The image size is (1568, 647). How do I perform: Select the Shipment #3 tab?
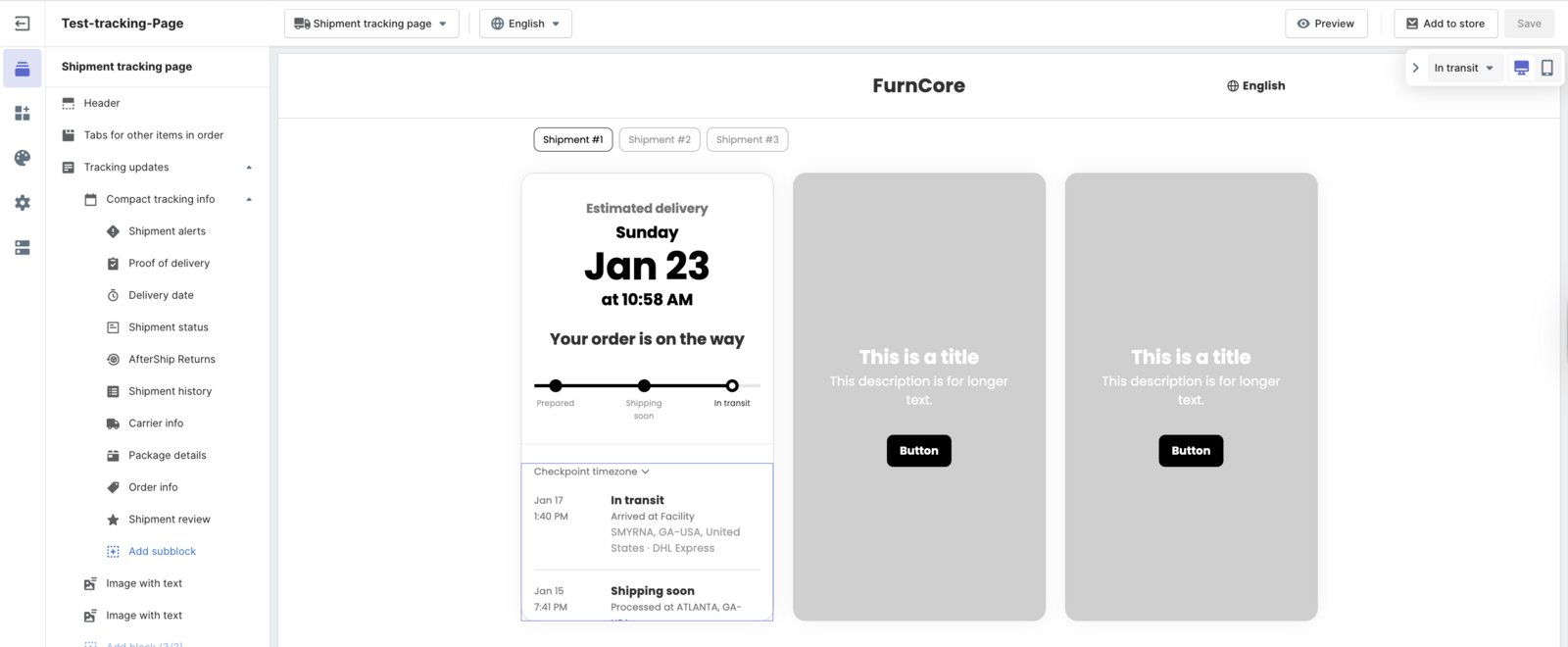tap(747, 140)
